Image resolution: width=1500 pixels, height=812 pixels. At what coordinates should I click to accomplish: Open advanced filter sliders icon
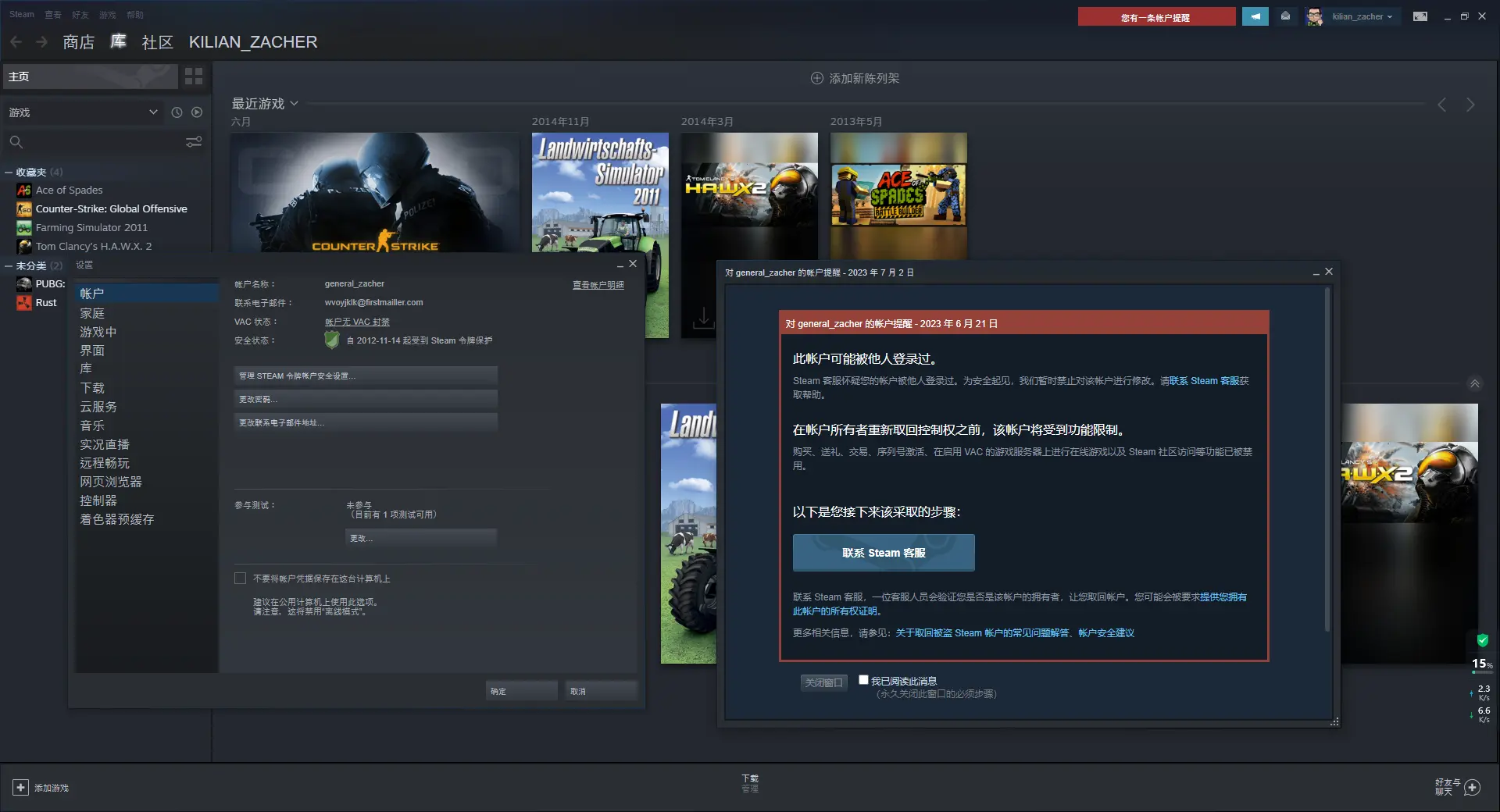194,142
